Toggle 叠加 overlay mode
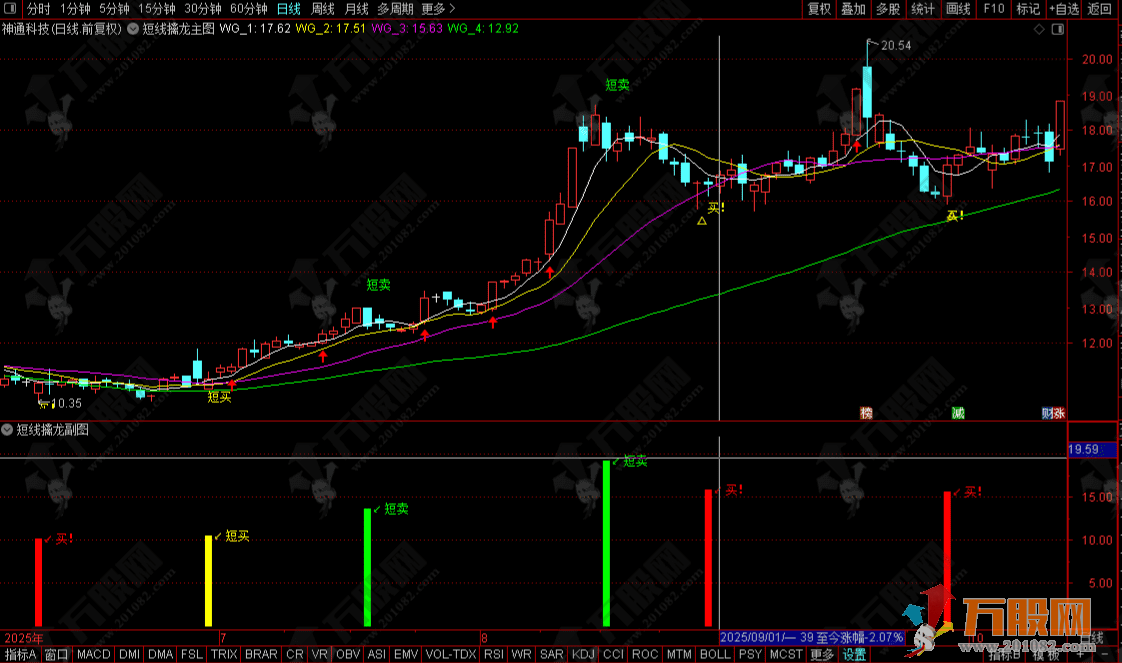 [x=853, y=9]
